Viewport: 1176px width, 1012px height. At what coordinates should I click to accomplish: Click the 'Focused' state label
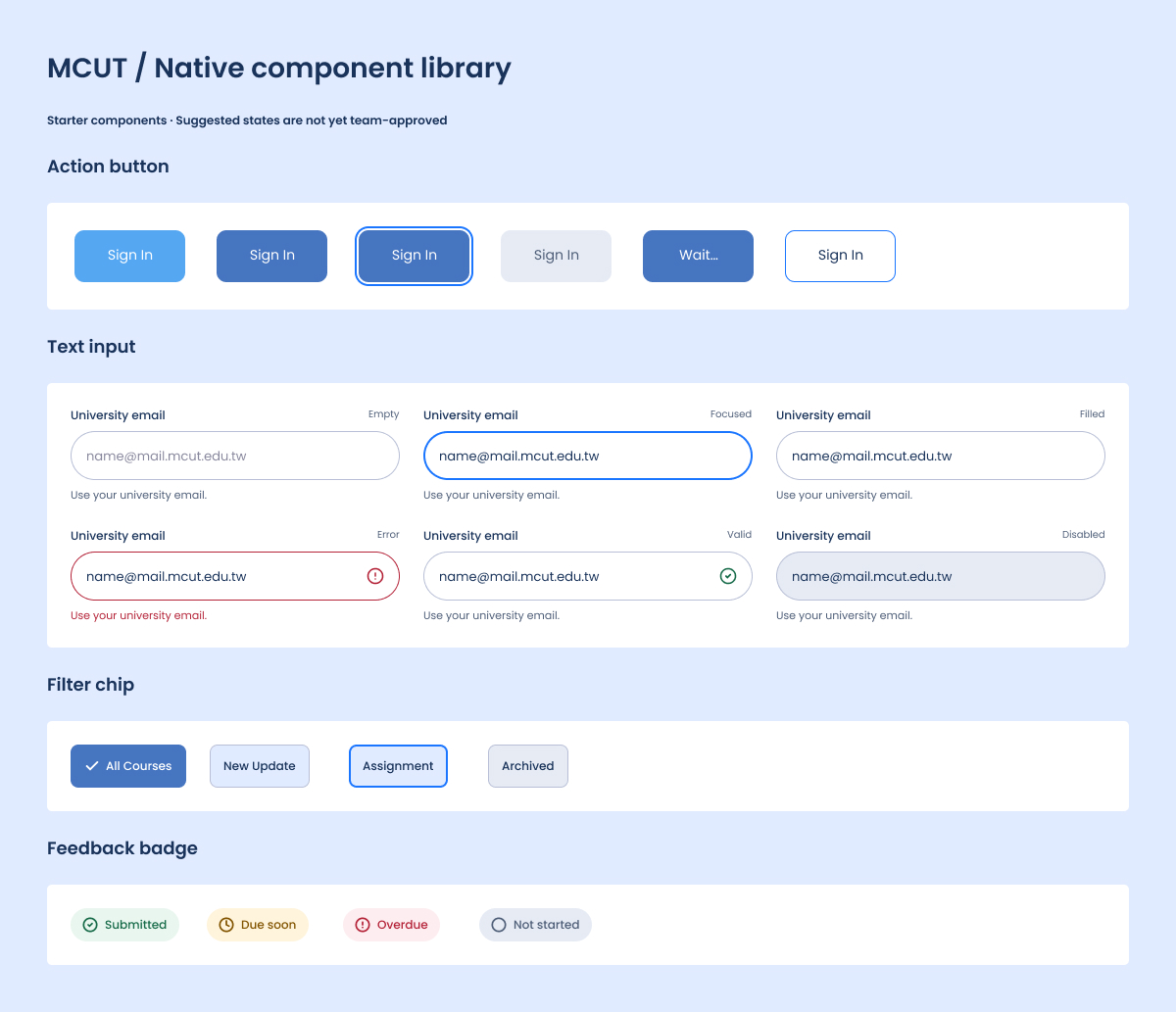coord(731,414)
